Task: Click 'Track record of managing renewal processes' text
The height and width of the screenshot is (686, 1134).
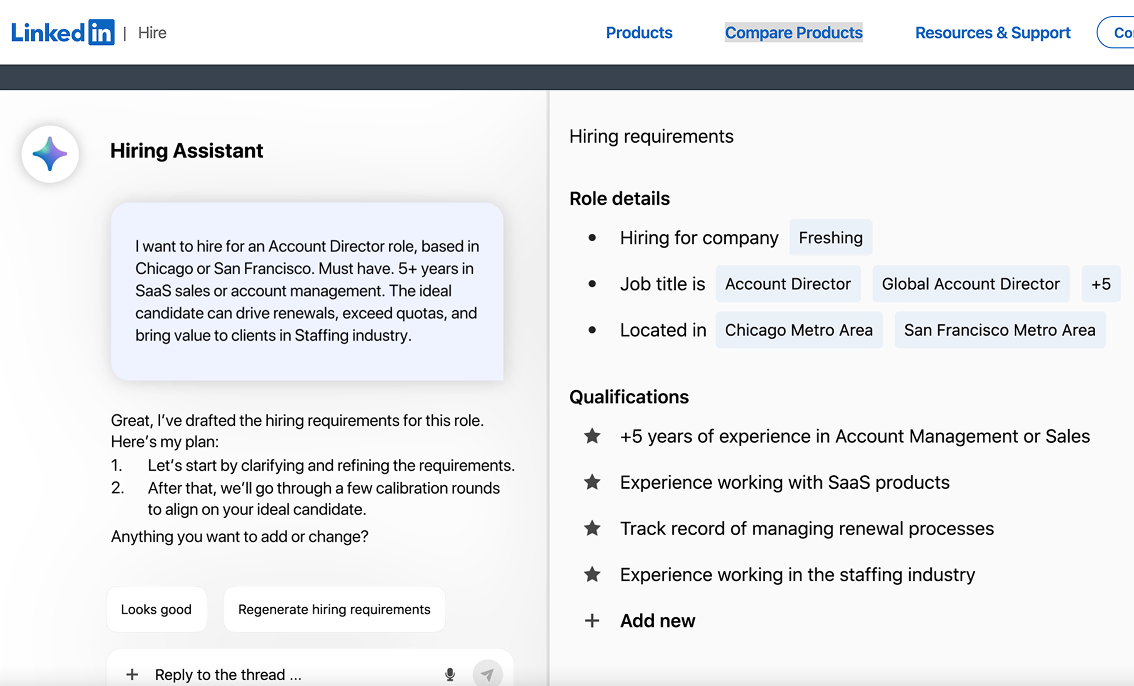Action: [807, 528]
